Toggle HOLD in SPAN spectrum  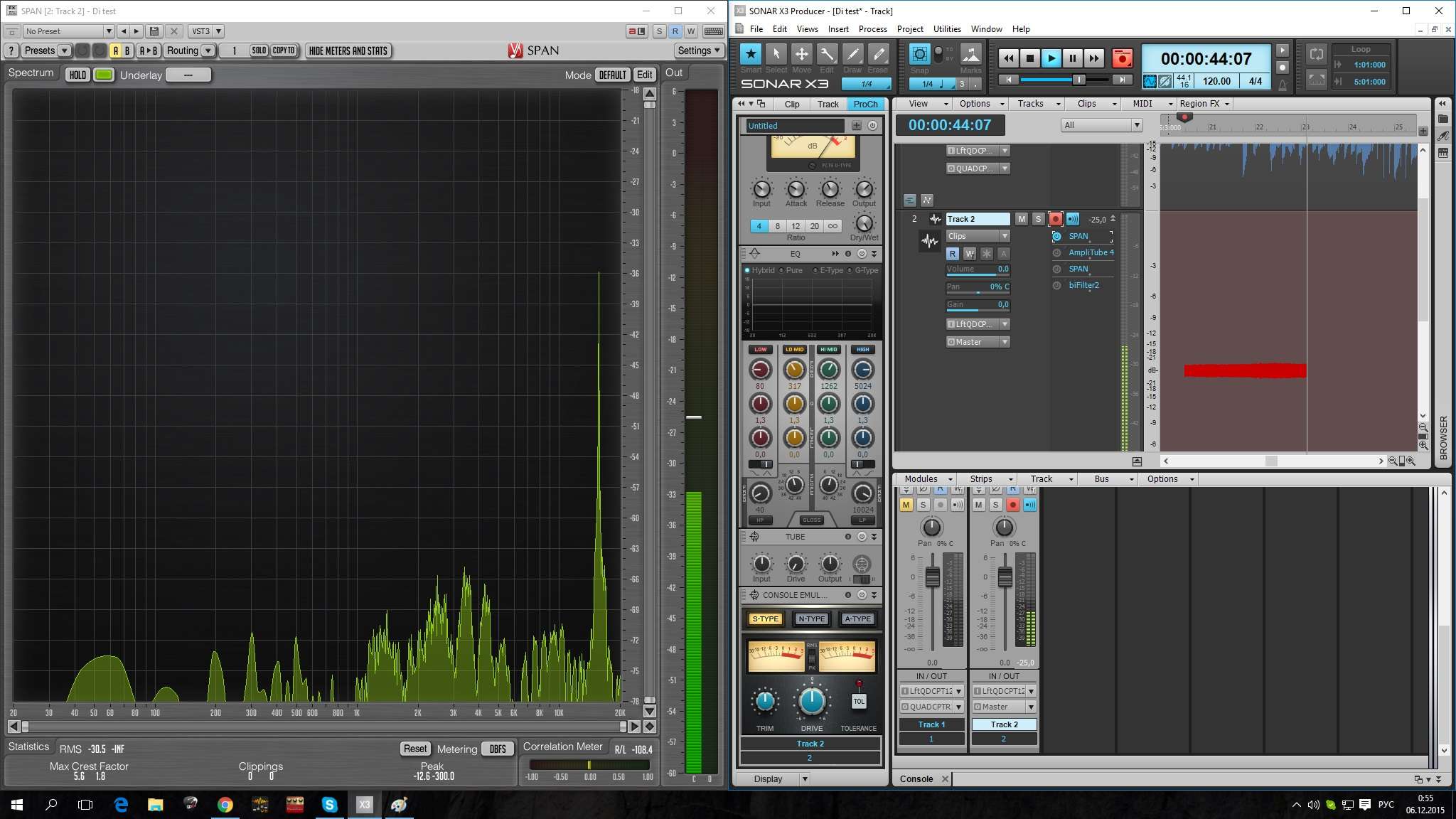(x=77, y=75)
